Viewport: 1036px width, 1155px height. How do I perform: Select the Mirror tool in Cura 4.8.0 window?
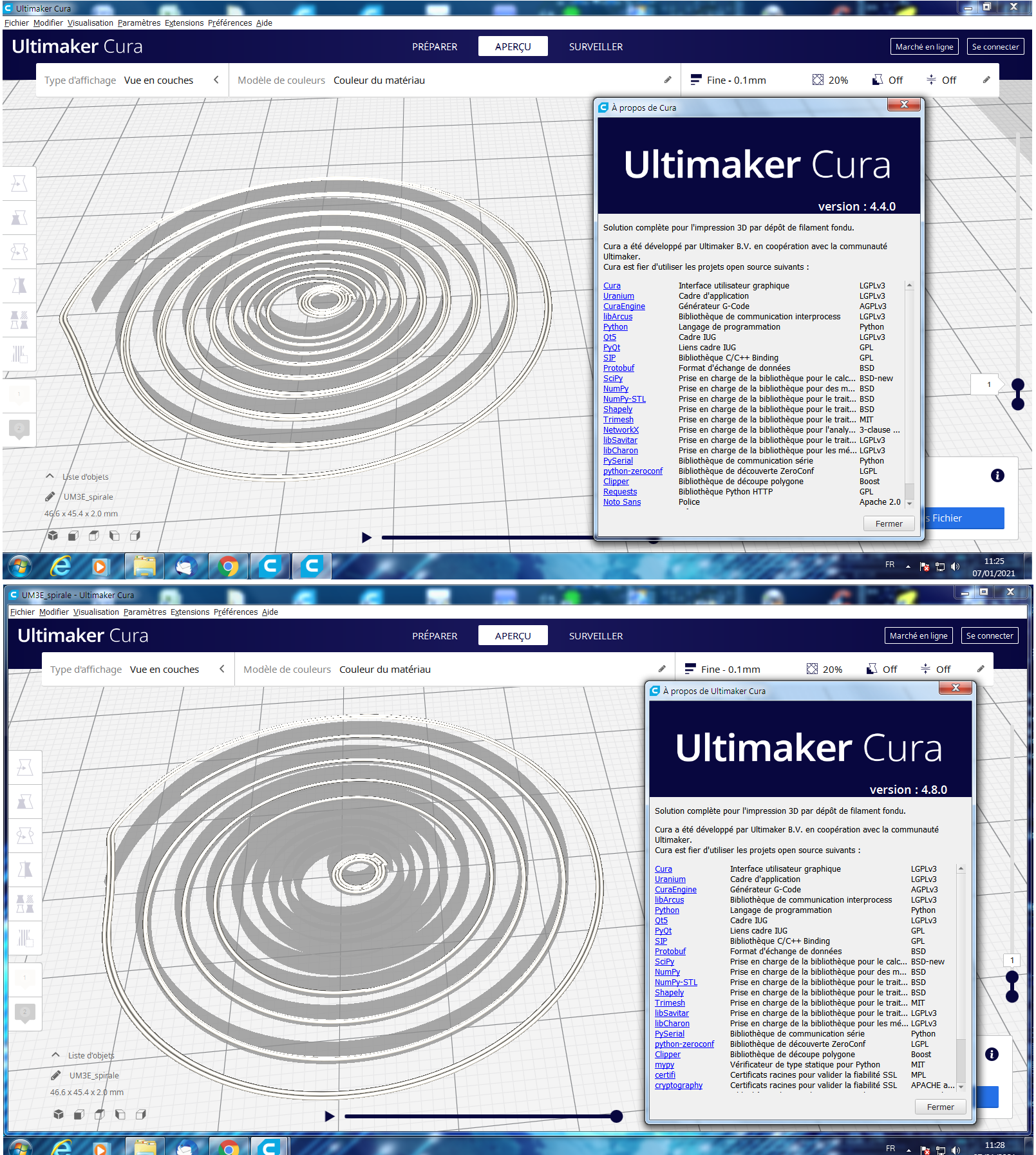coord(25,870)
